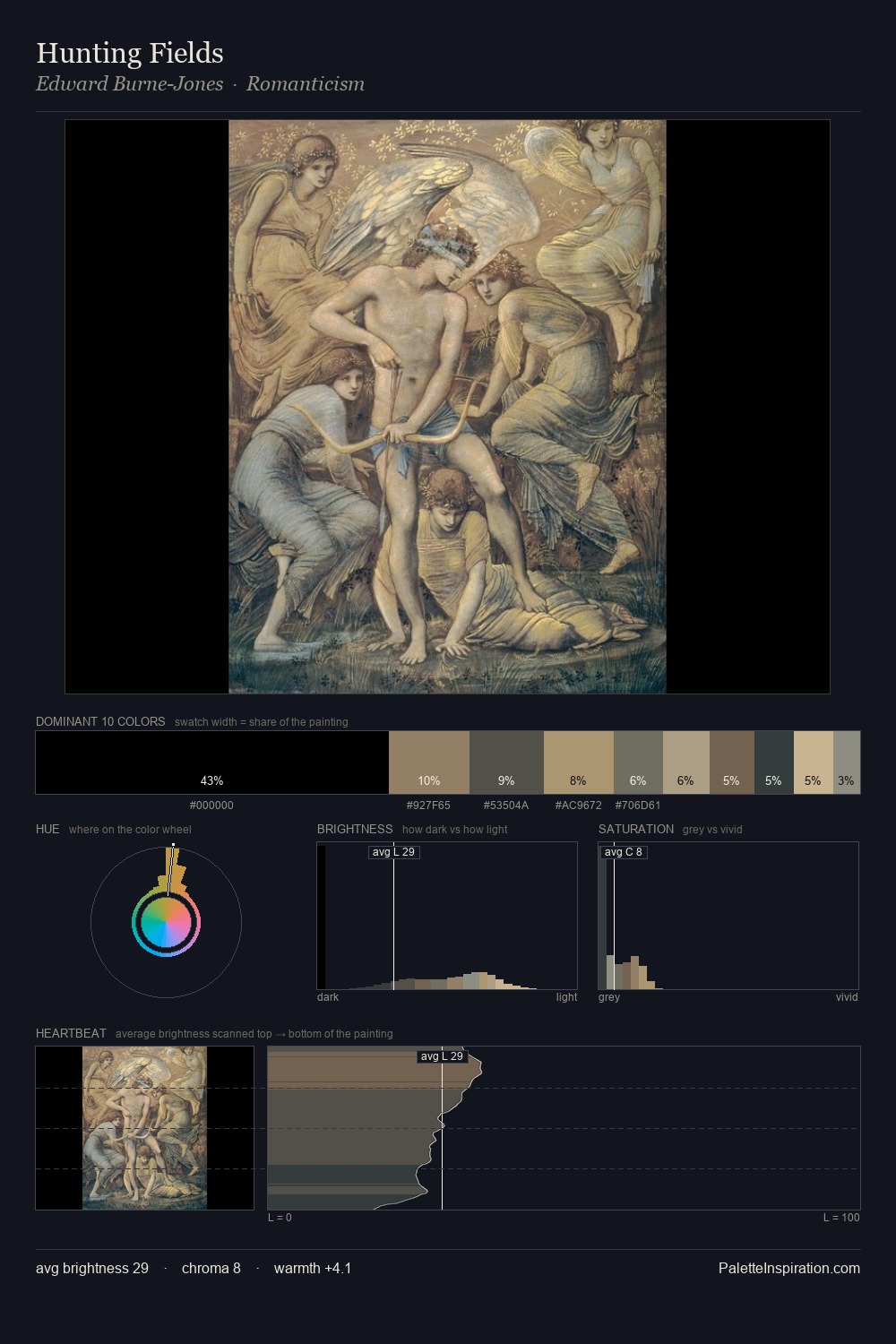Click the 'Hunting Fields' title
896x1344 pixels.
click(130, 53)
